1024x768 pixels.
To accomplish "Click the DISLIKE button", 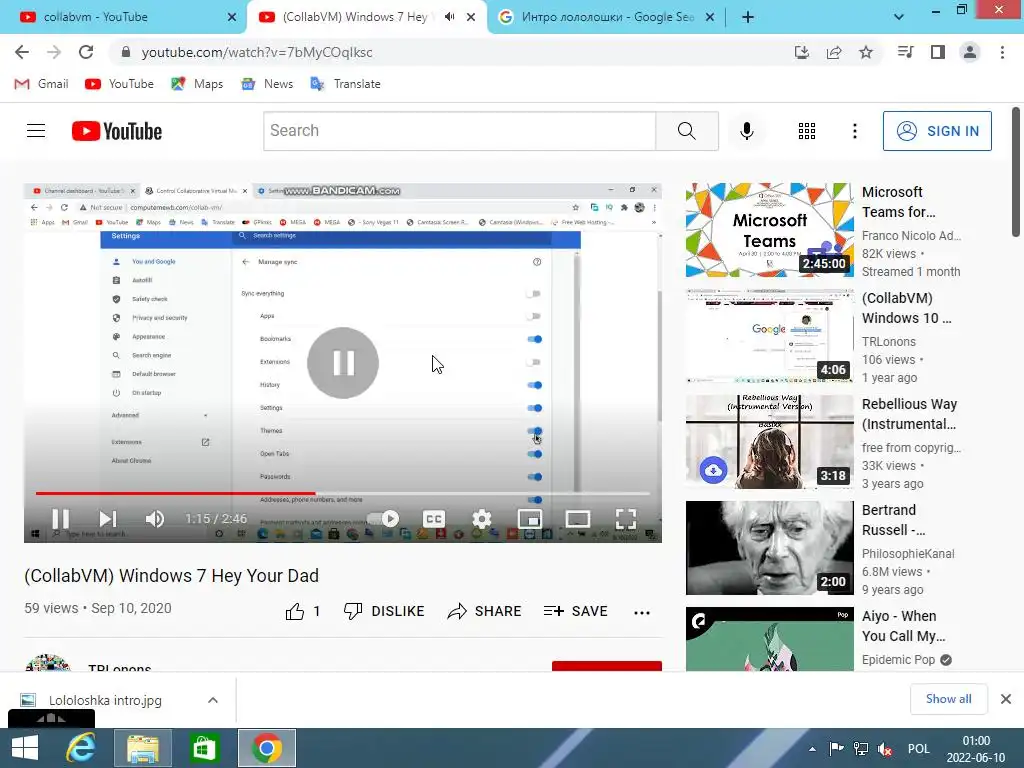I will point(384,611).
